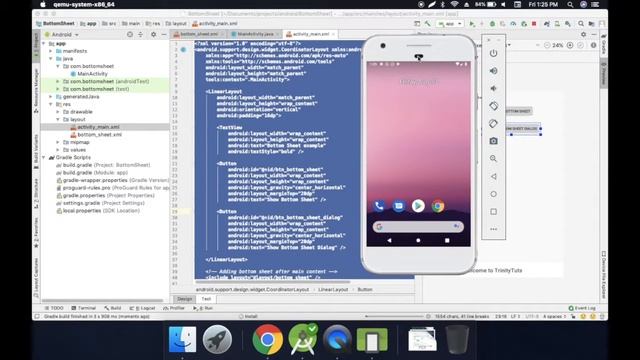Open the Messages app on emulator home screen
Viewport: 640px width, 360px height.
(398, 206)
